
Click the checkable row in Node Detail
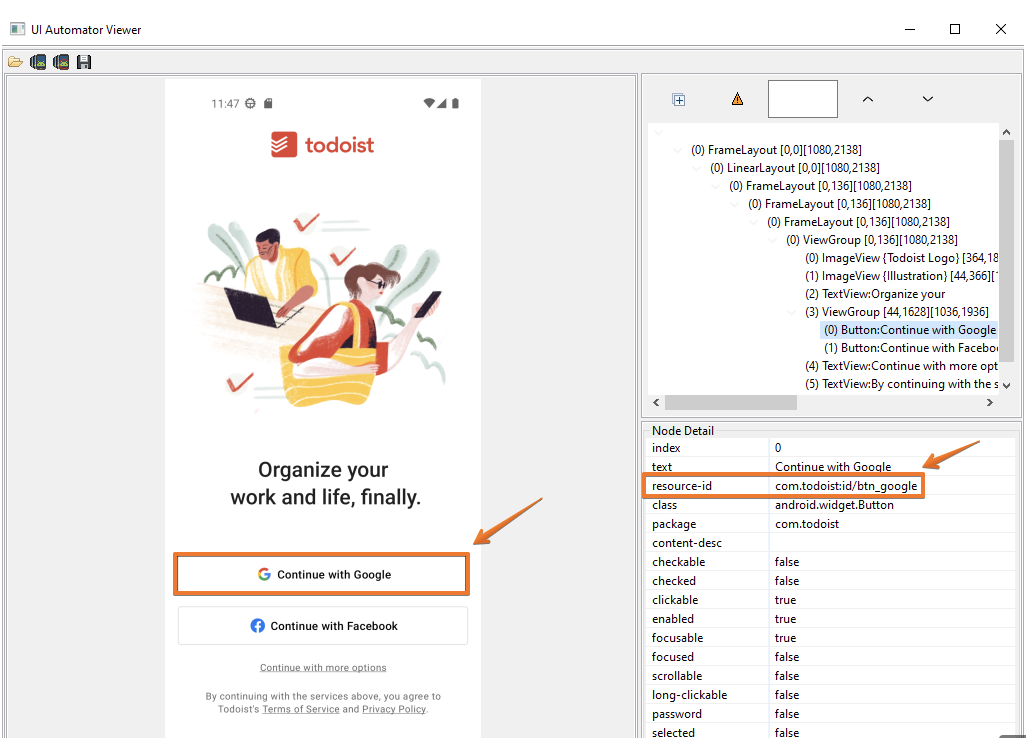(831, 562)
